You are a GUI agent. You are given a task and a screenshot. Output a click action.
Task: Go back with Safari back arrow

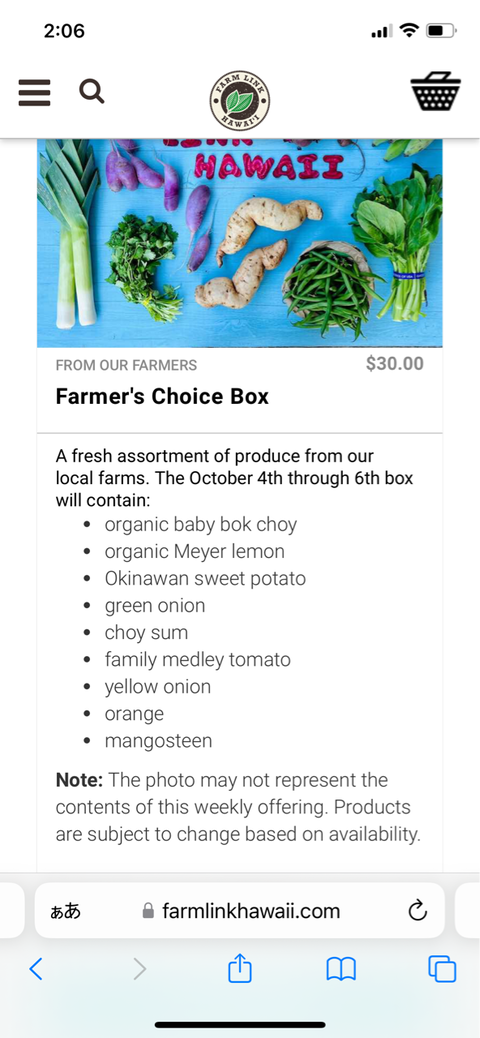pos(36,969)
